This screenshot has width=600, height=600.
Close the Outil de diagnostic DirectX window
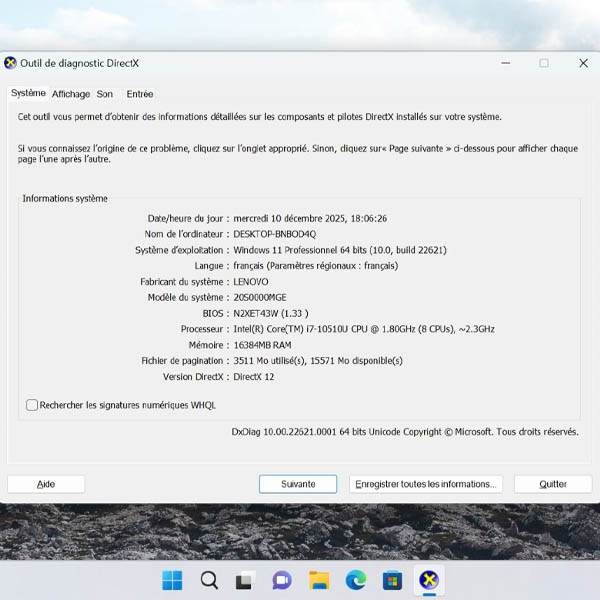(583, 63)
